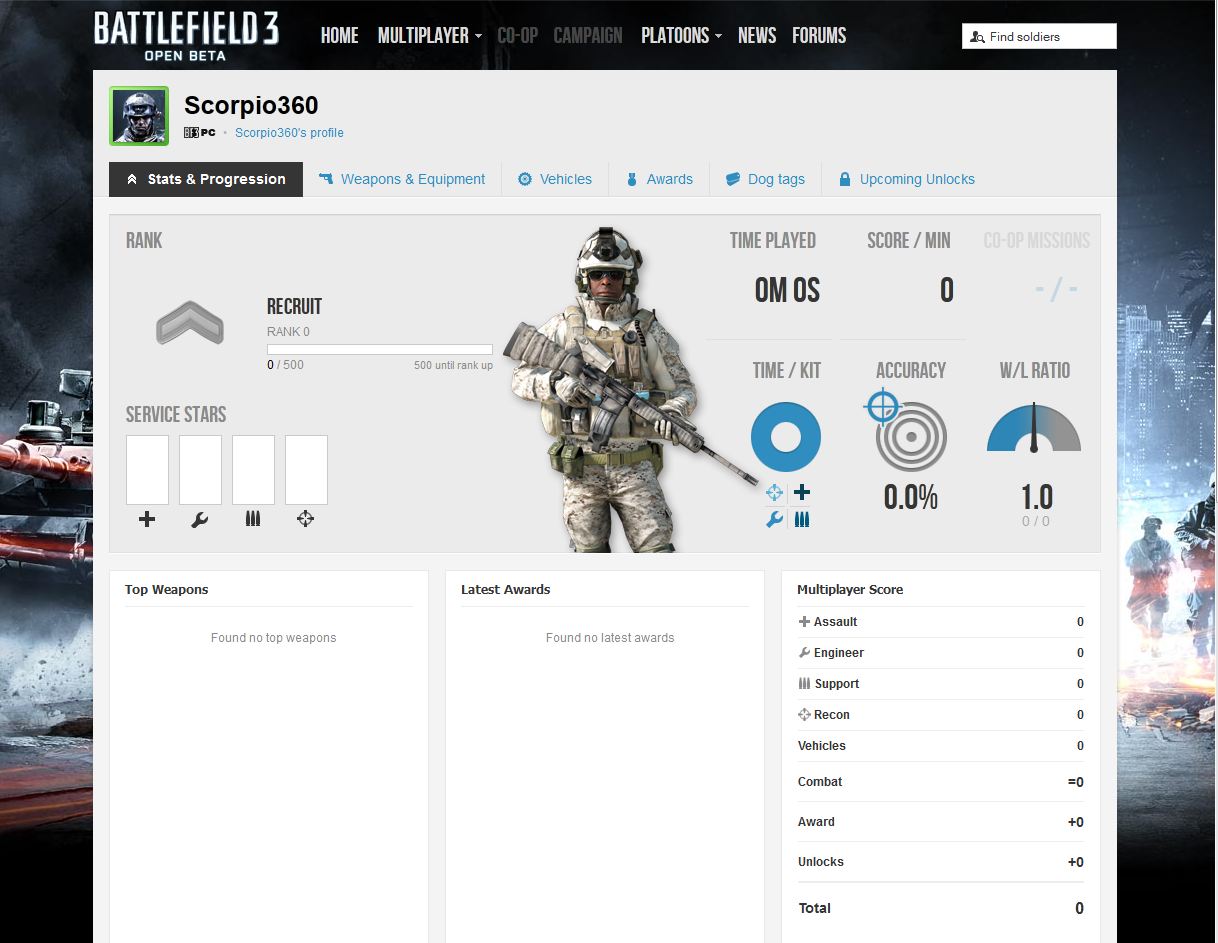This screenshot has width=1218, height=943.
Task: Open Scorpio360's profile link
Action: pyautogui.click(x=289, y=133)
